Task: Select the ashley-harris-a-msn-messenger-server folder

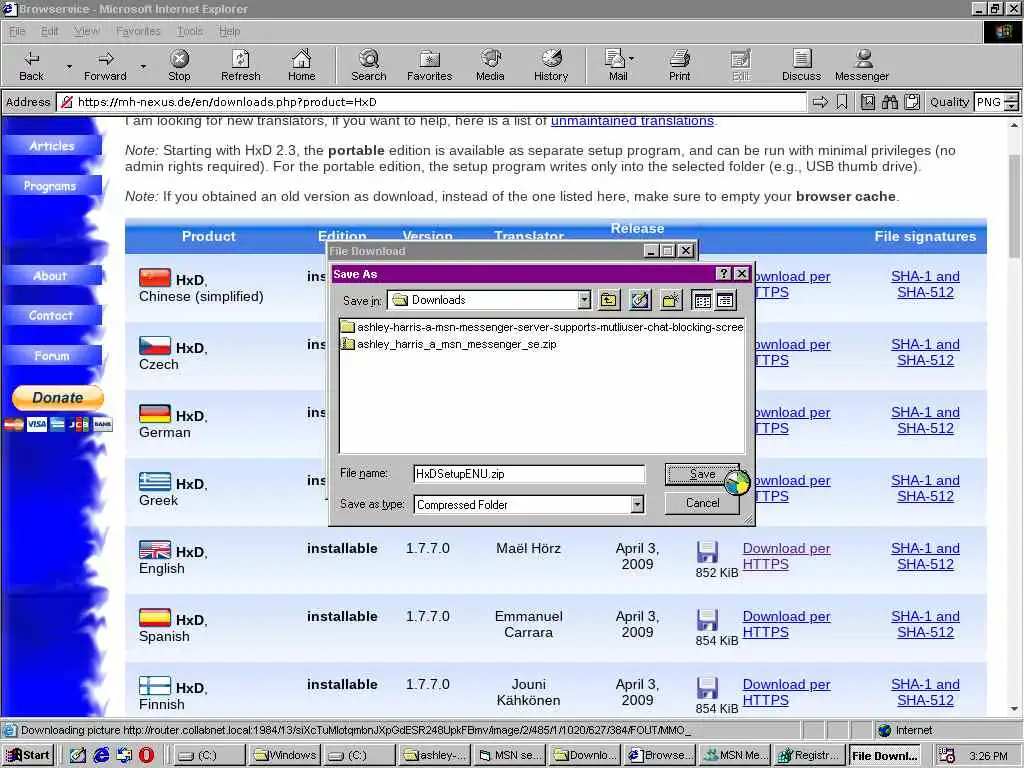Action: [x=542, y=327]
